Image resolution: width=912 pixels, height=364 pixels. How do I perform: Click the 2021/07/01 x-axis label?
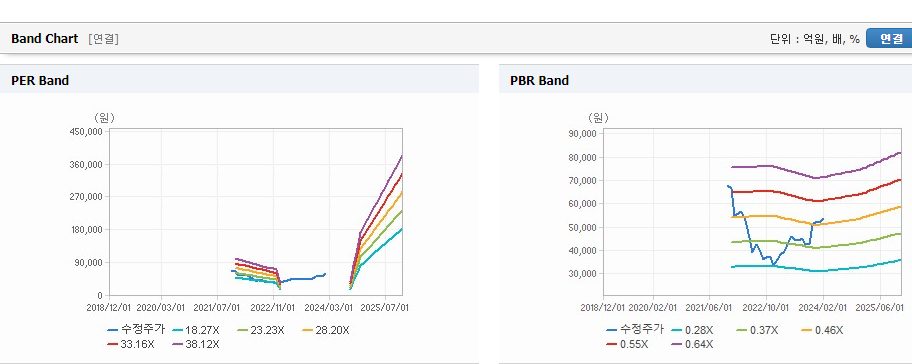click(218, 307)
